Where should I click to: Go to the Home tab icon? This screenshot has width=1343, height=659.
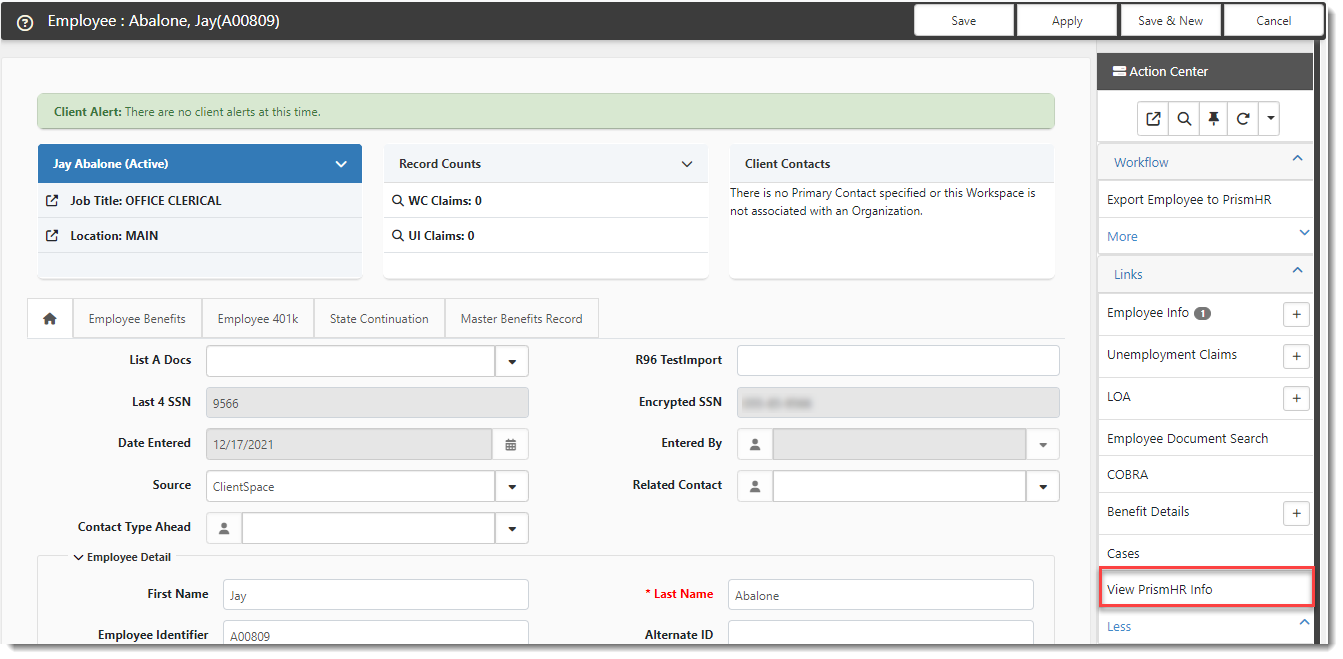click(50, 319)
